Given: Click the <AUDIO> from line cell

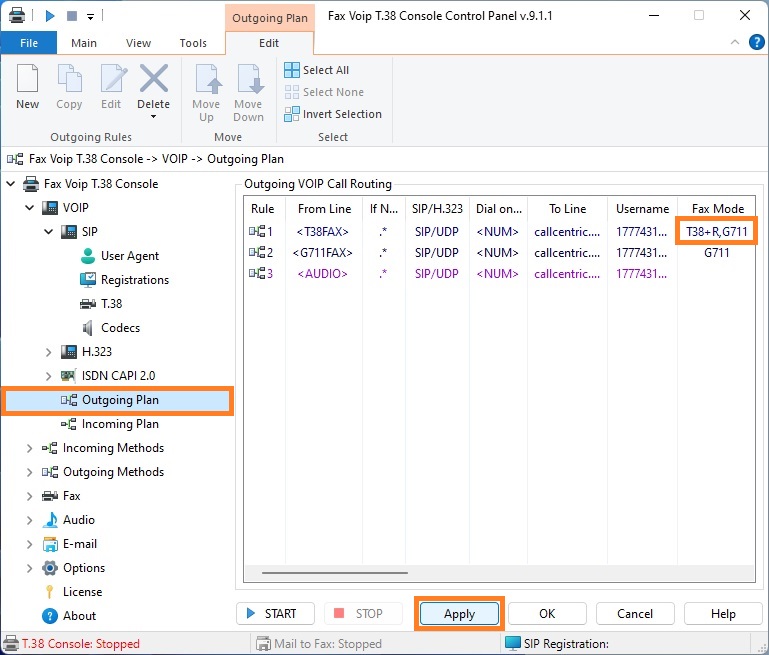Looking at the screenshot, I should [x=323, y=274].
